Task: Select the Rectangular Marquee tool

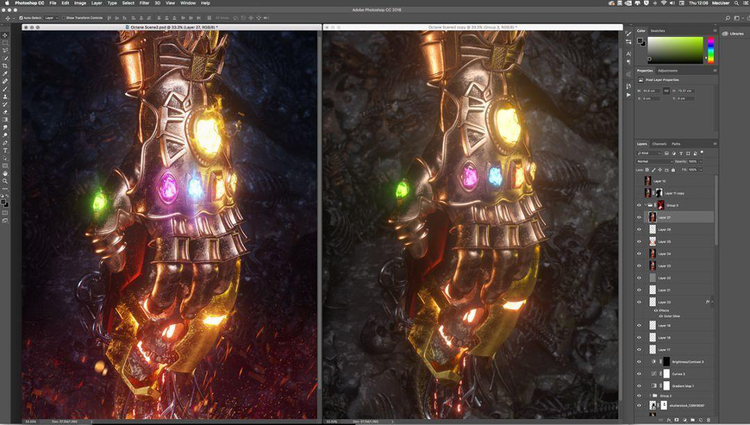Action: tap(5, 43)
